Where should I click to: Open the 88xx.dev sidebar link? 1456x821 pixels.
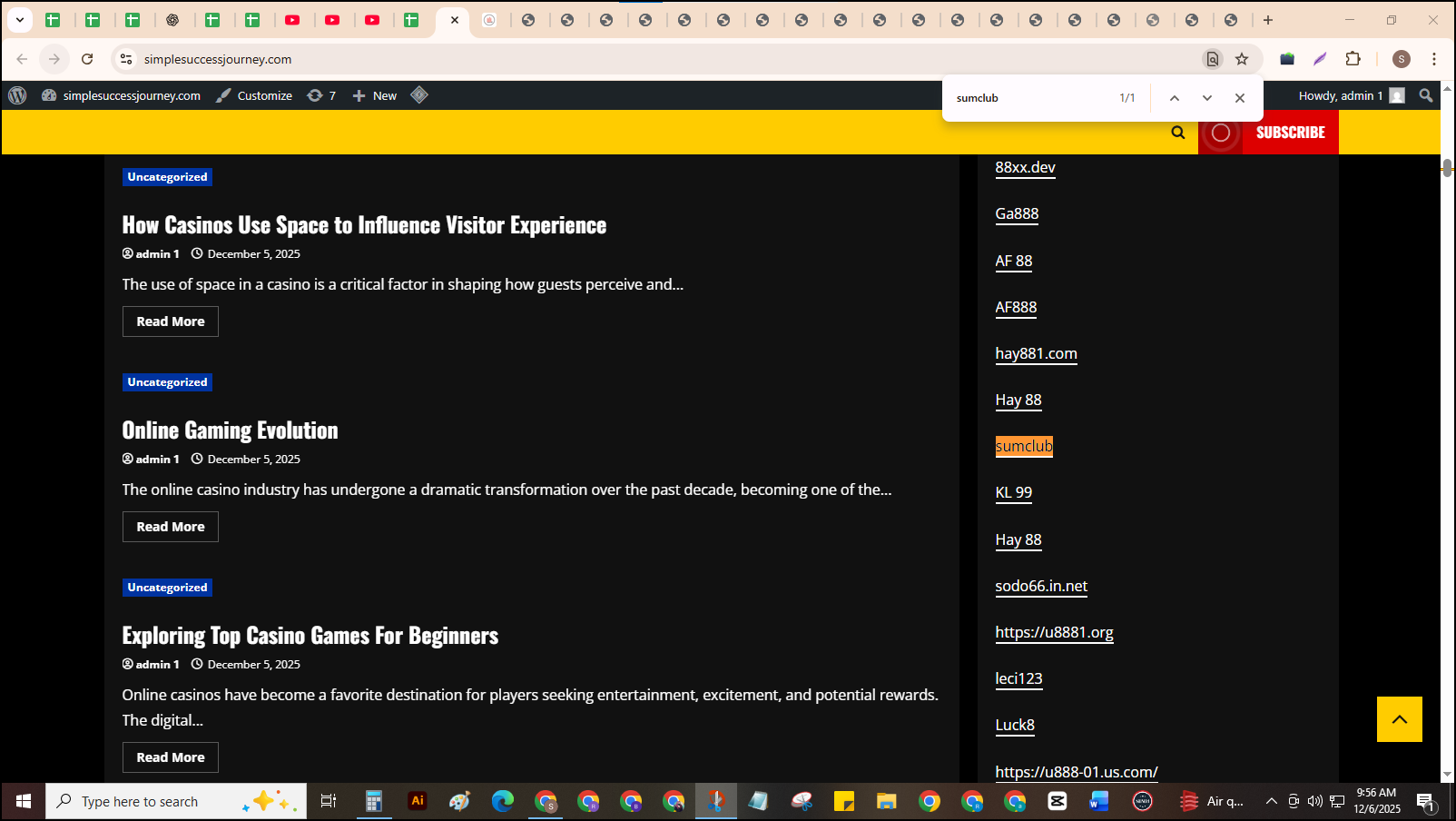pos(1025,167)
